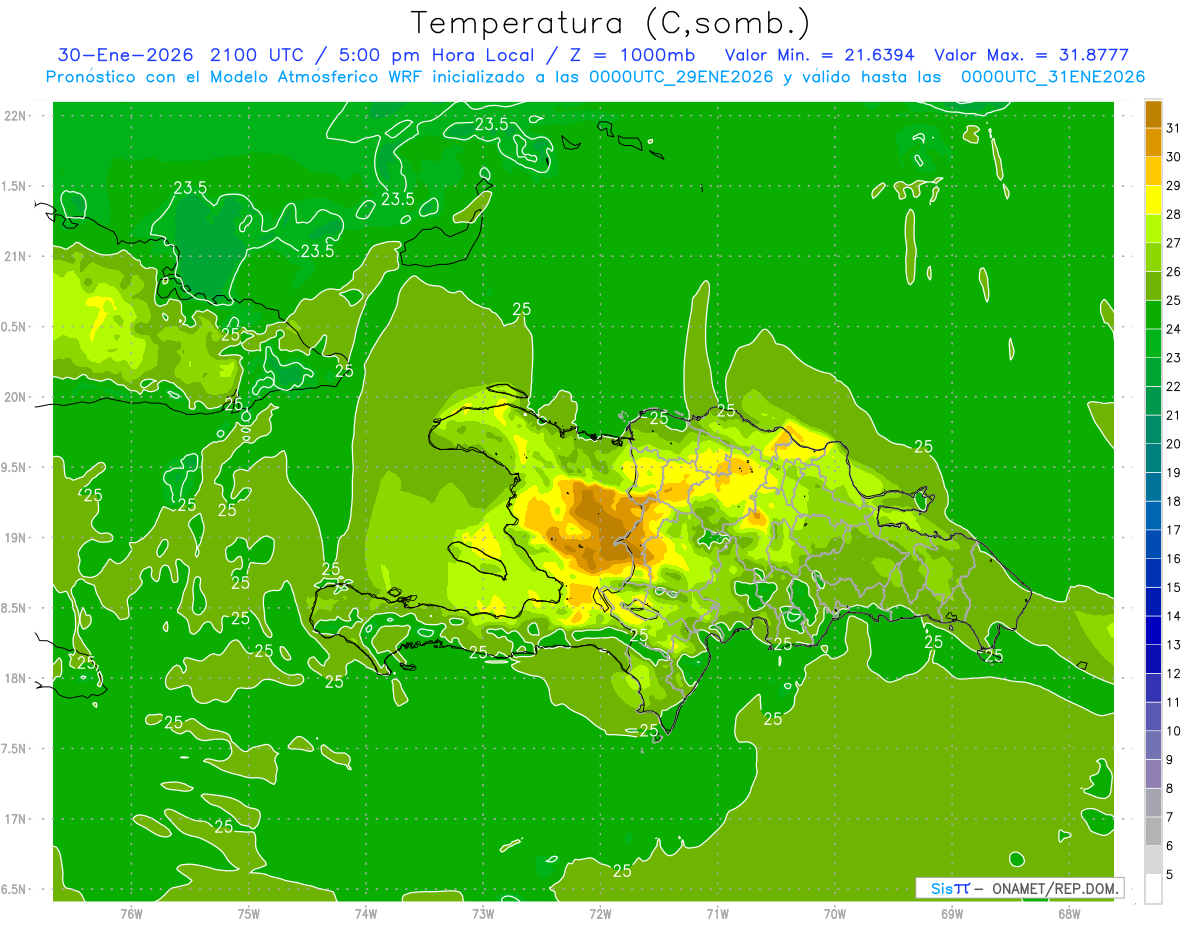The height and width of the screenshot is (927, 1200).
Task: Click the topmost brown legend swatch above 31
Action: click(x=1153, y=114)
